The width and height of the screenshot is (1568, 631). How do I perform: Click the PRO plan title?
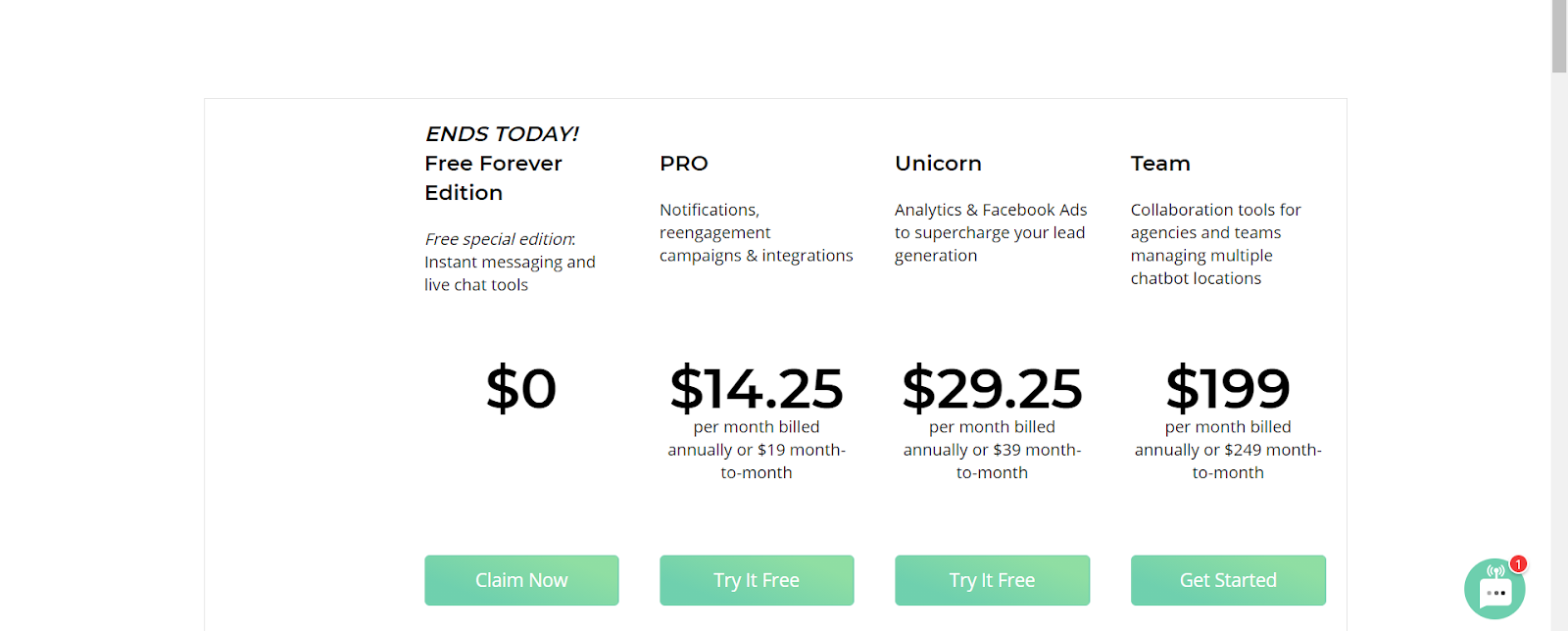[684, 164]
